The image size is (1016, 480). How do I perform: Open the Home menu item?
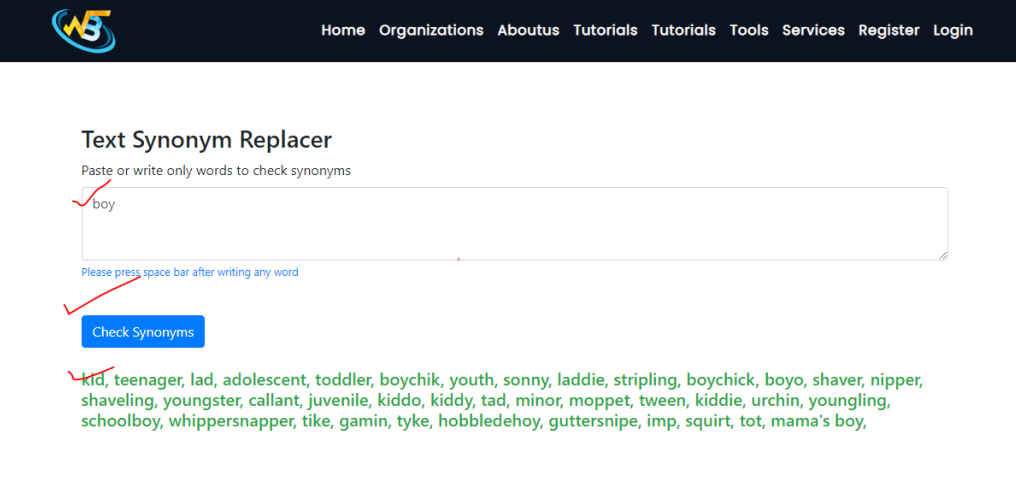pos(343,30)
